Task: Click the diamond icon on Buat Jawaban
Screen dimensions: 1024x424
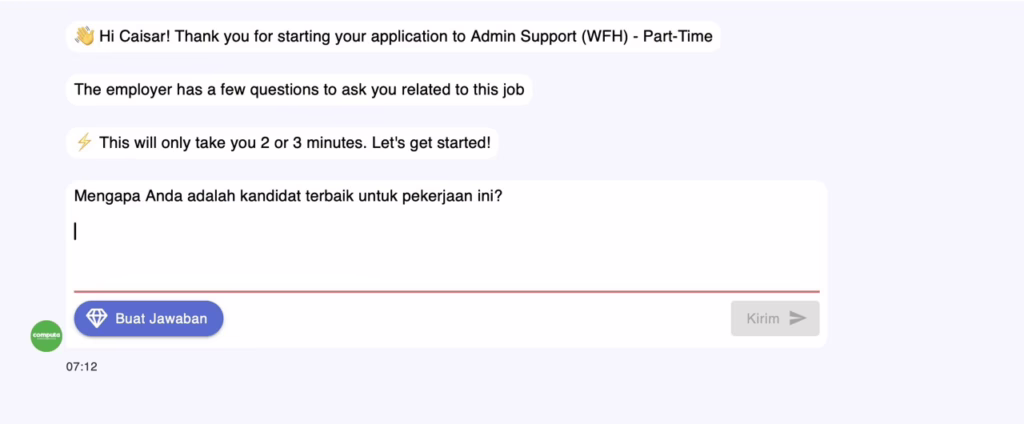Action: coord(97,319)
